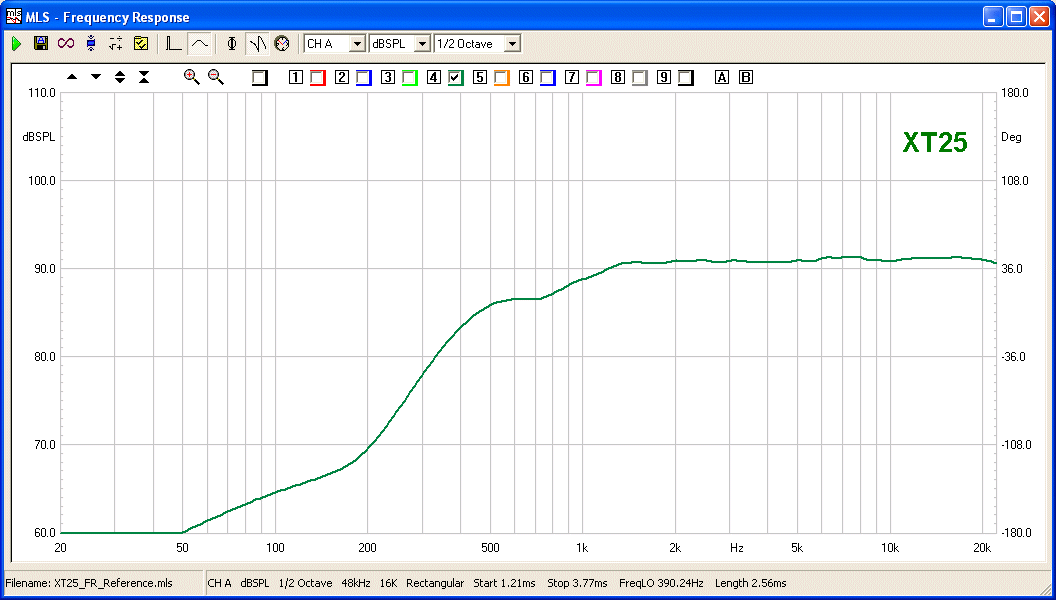Screen dimensions: 1056x600
Task: Enable blue overlay checkbox 6
Action: pyautogui.click(x=548, y=78)
